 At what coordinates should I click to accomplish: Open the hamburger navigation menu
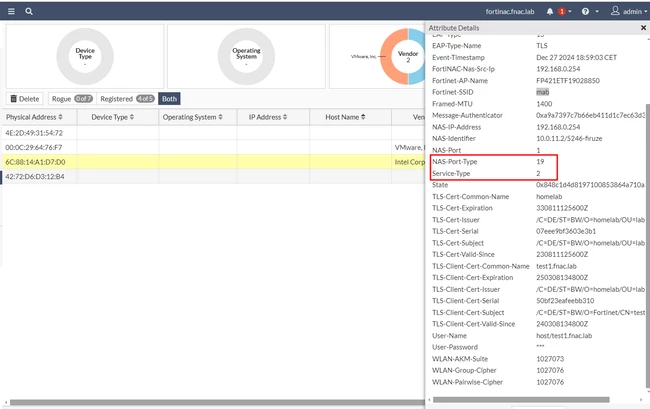[x=11, y=11]
